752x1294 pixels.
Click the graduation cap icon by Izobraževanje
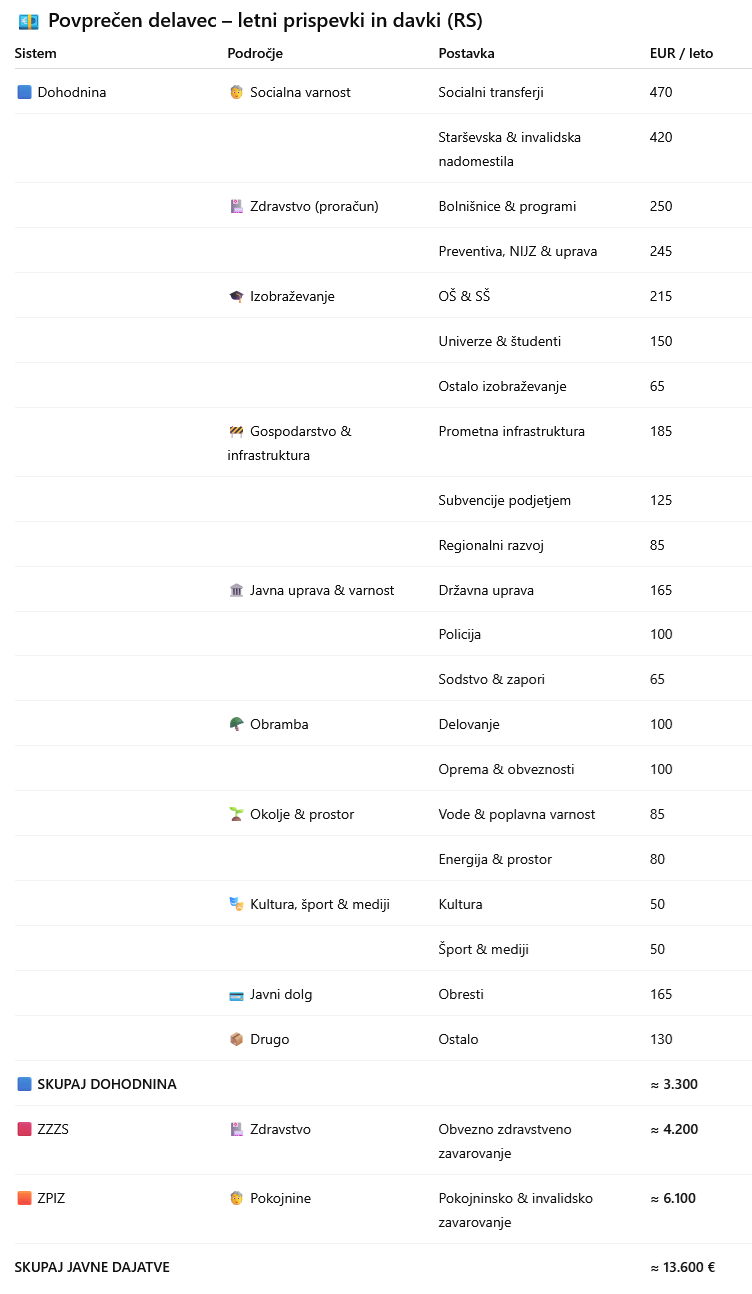(236, 297)
